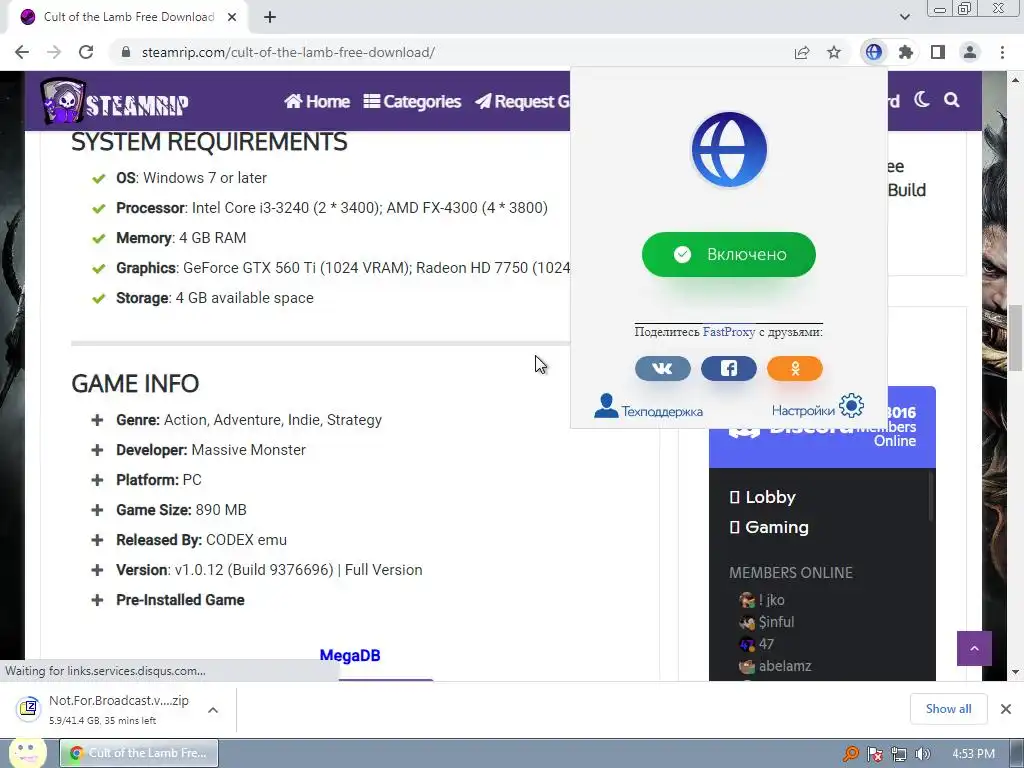Open the Extensions puzzle icon
This screenshot has height=768, width=1024.
click(x=905, y=52)
